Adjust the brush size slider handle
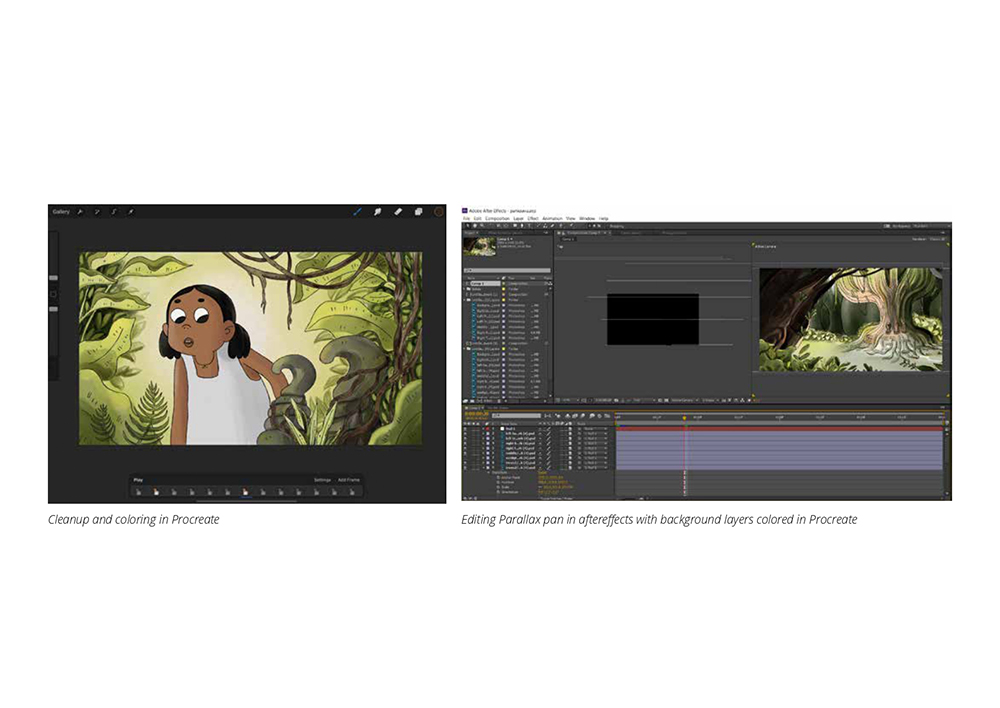 pos(54,278)
